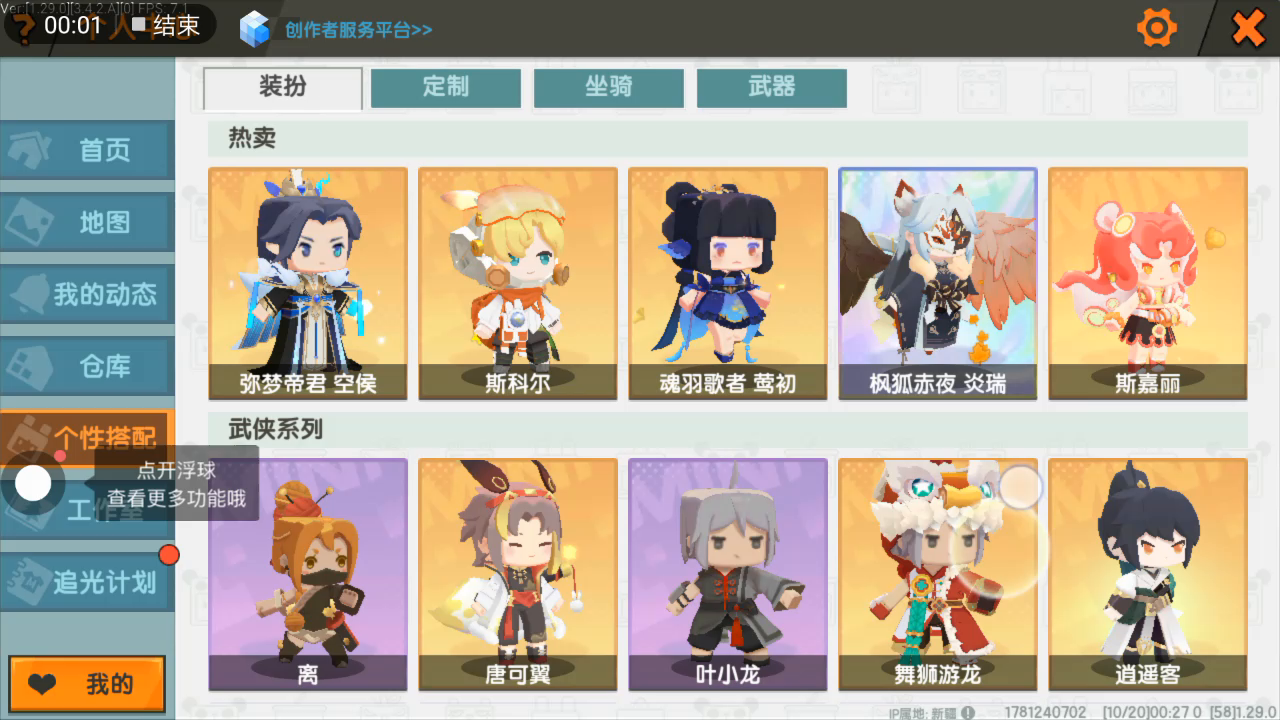The width and height of the screenshot is (1280, 720).
Task: Open the 仓库 sidebar item
Action: click(x=87, y=367)
